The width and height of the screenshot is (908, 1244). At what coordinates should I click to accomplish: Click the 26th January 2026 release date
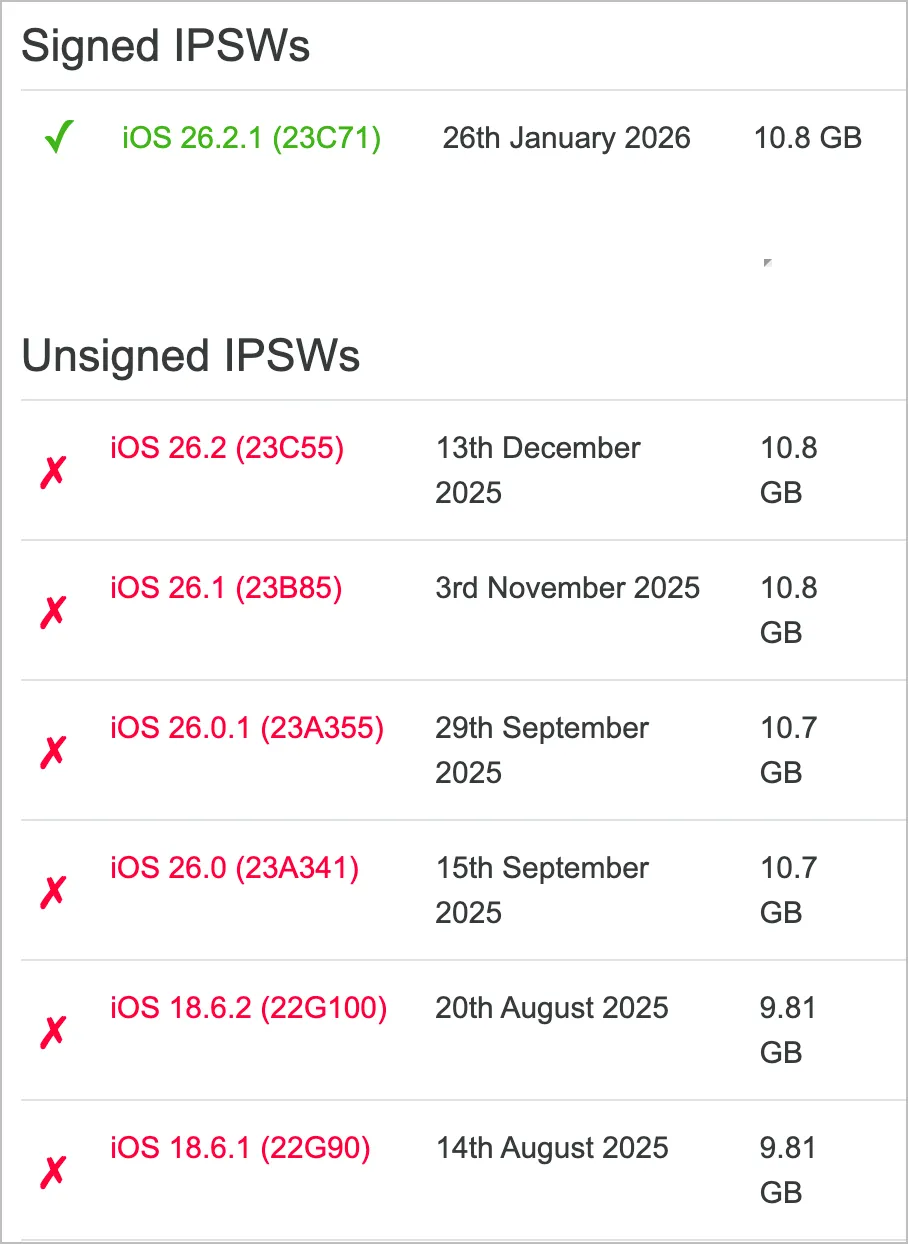pos(566,138)
